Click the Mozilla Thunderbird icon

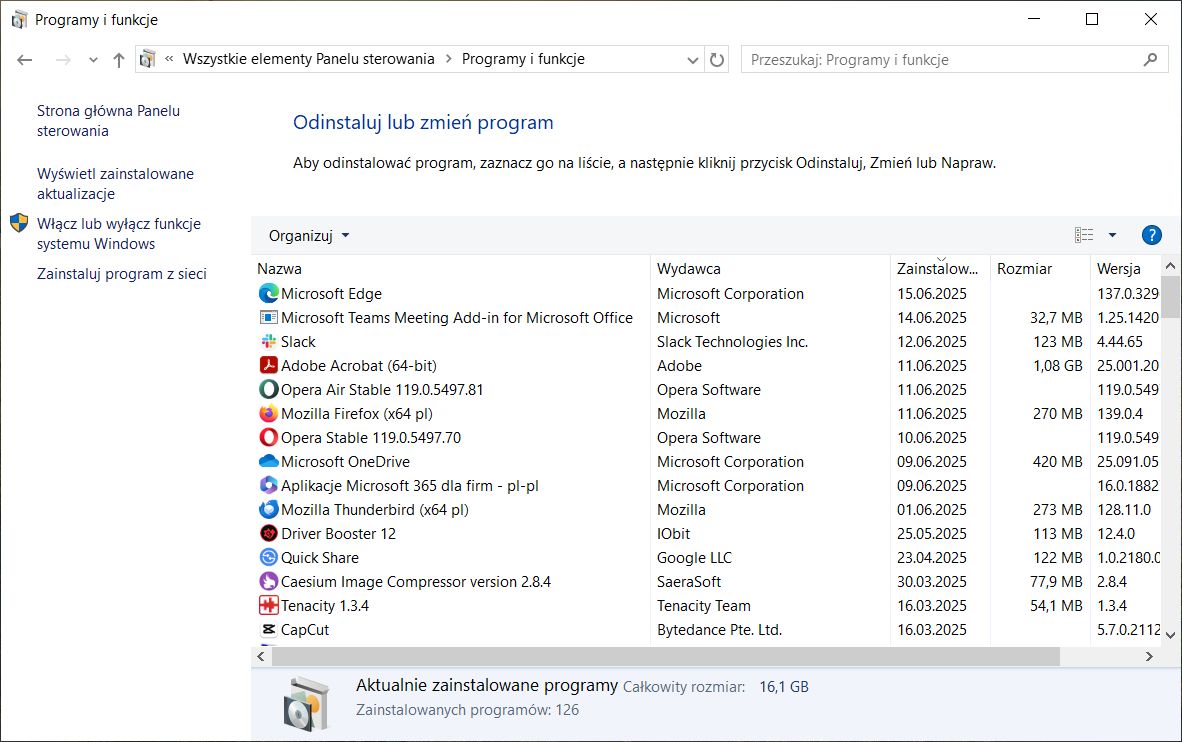pos(268,510)
